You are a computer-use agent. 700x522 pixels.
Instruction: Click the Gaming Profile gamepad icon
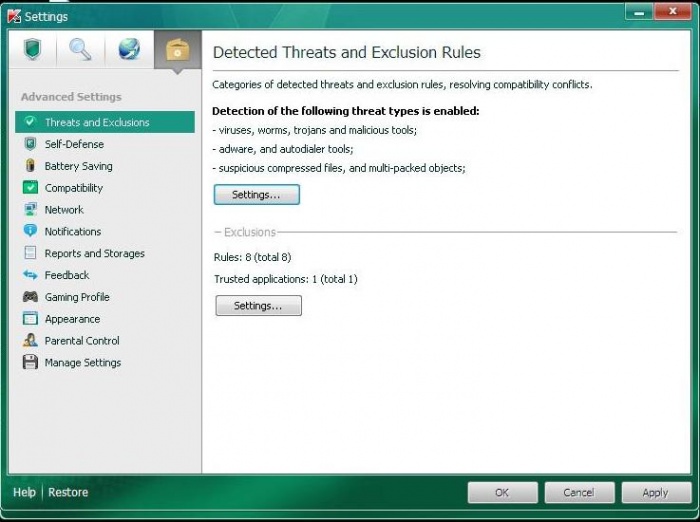coord(30,296)
